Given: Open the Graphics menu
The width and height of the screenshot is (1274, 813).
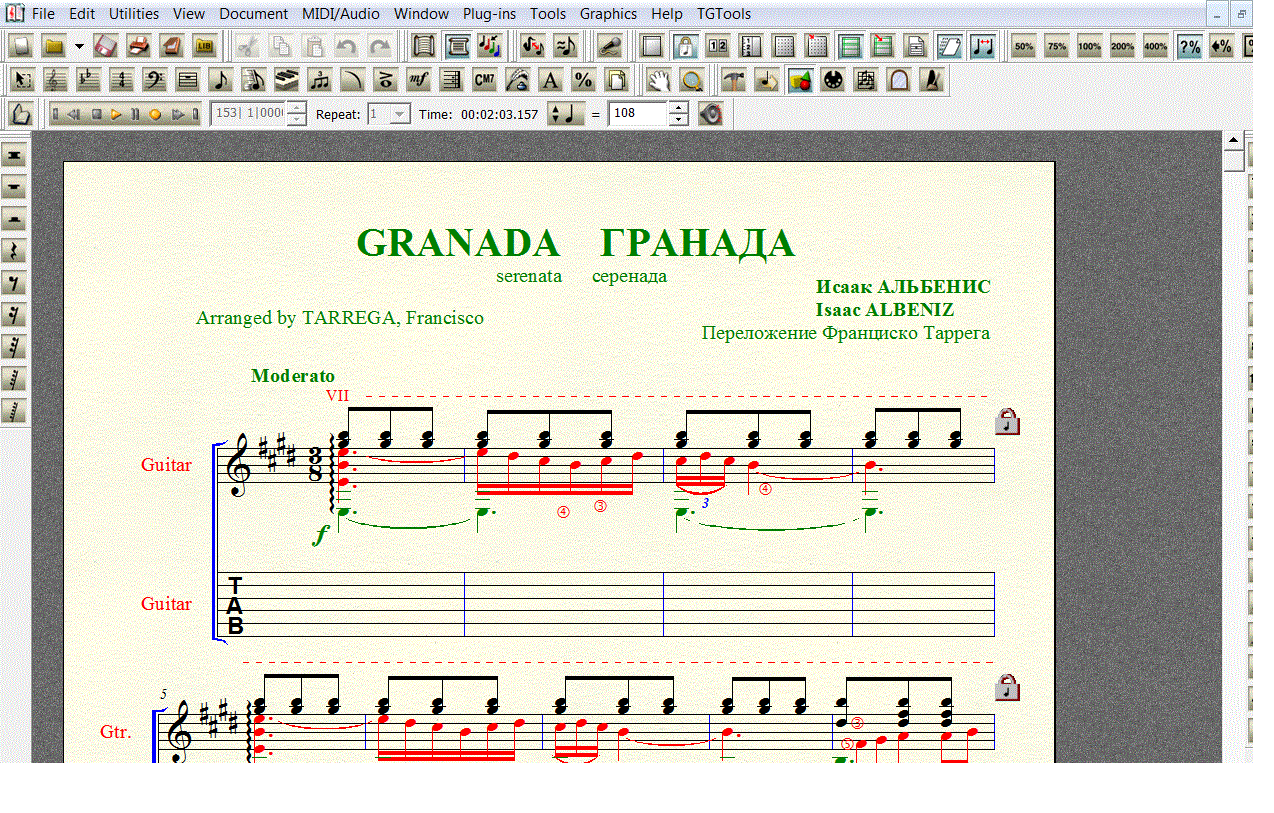Looking at the screenshot, I should [x=608, y=14].
